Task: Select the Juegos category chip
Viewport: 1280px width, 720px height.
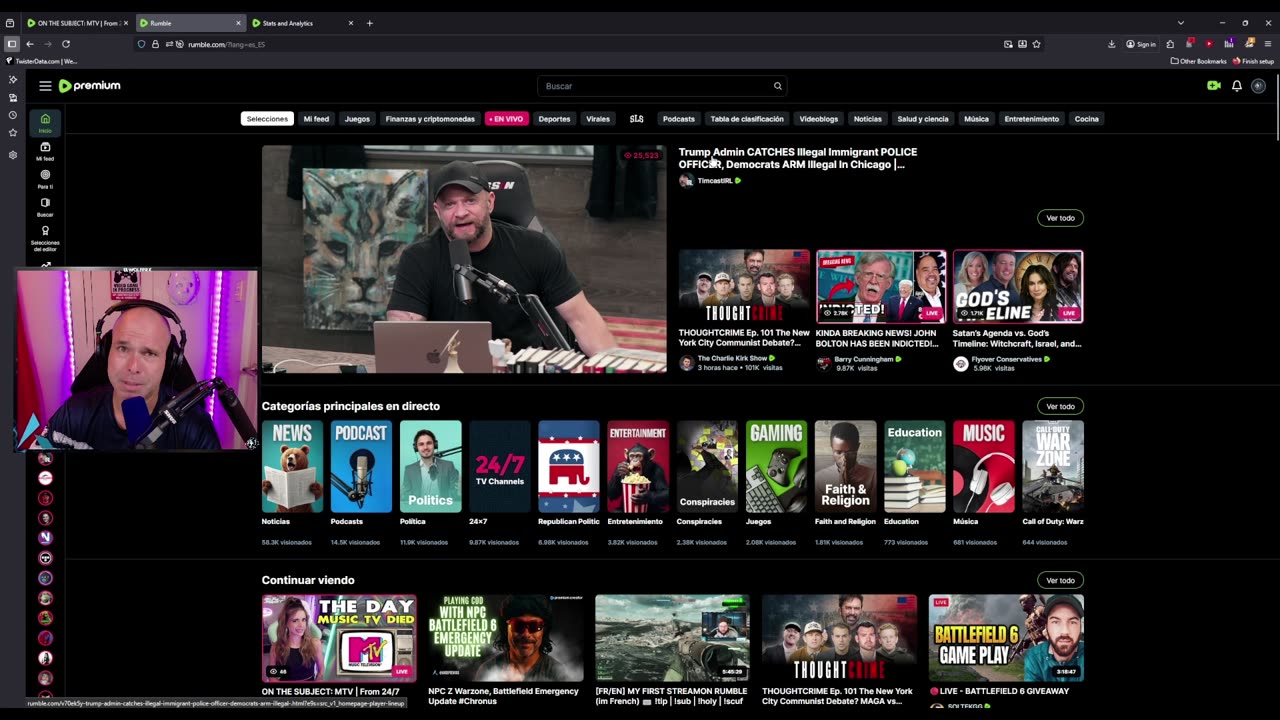Action: click(x=357, y=119)
